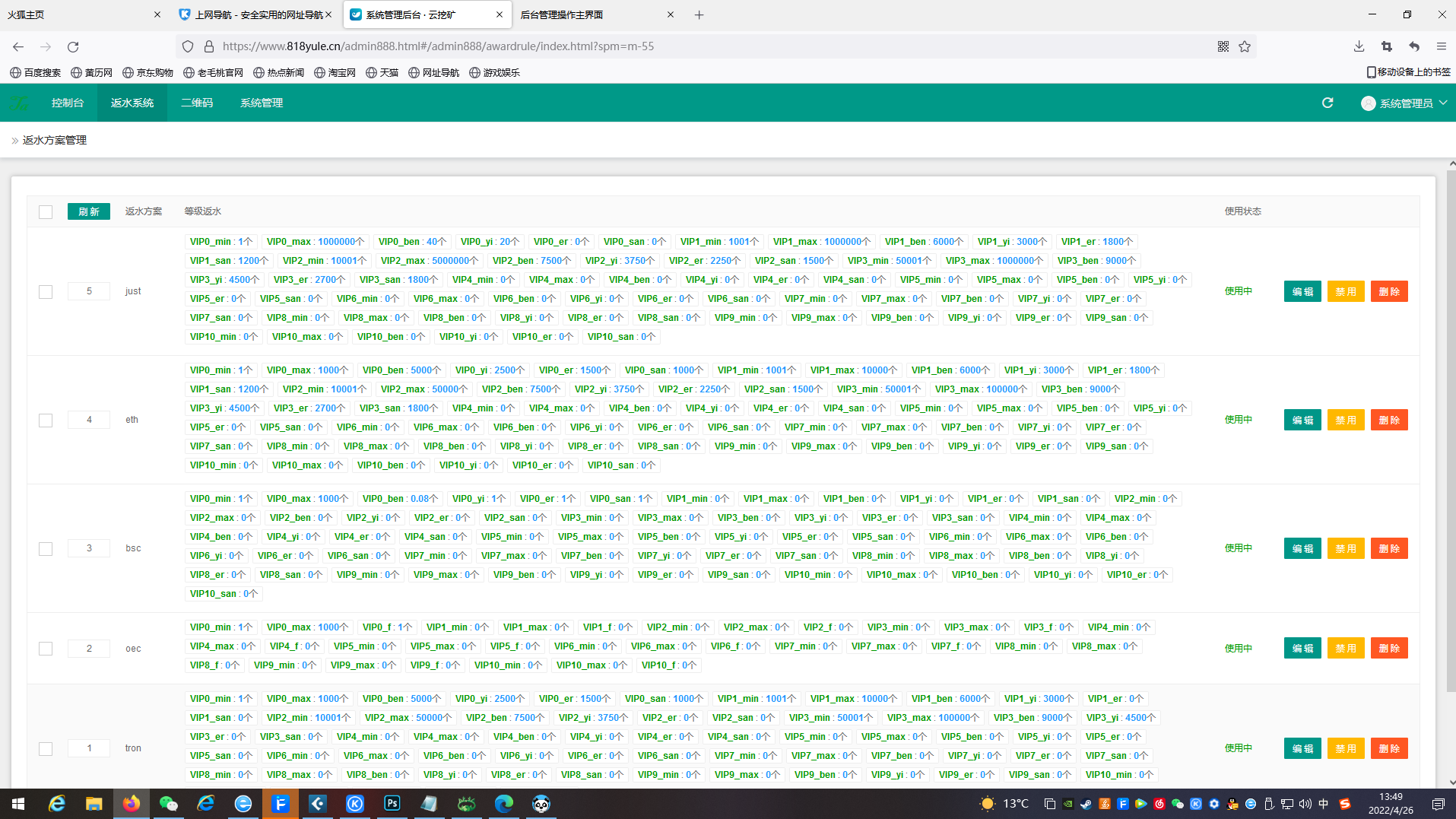
Task: Open the 百度搜索 bookmark
Action: [x=36, y=72]
